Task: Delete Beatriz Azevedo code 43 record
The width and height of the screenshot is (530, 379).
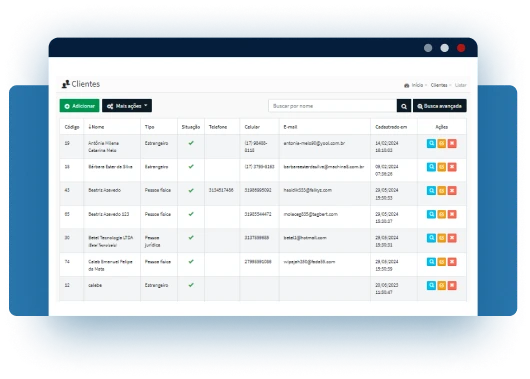Action: (452, 191)
